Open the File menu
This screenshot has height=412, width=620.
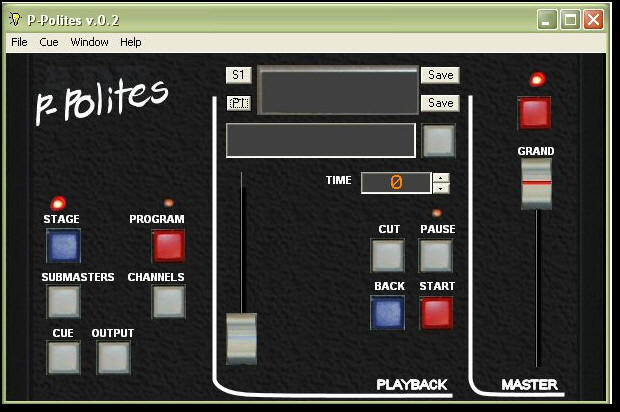(x=19, y=42)
